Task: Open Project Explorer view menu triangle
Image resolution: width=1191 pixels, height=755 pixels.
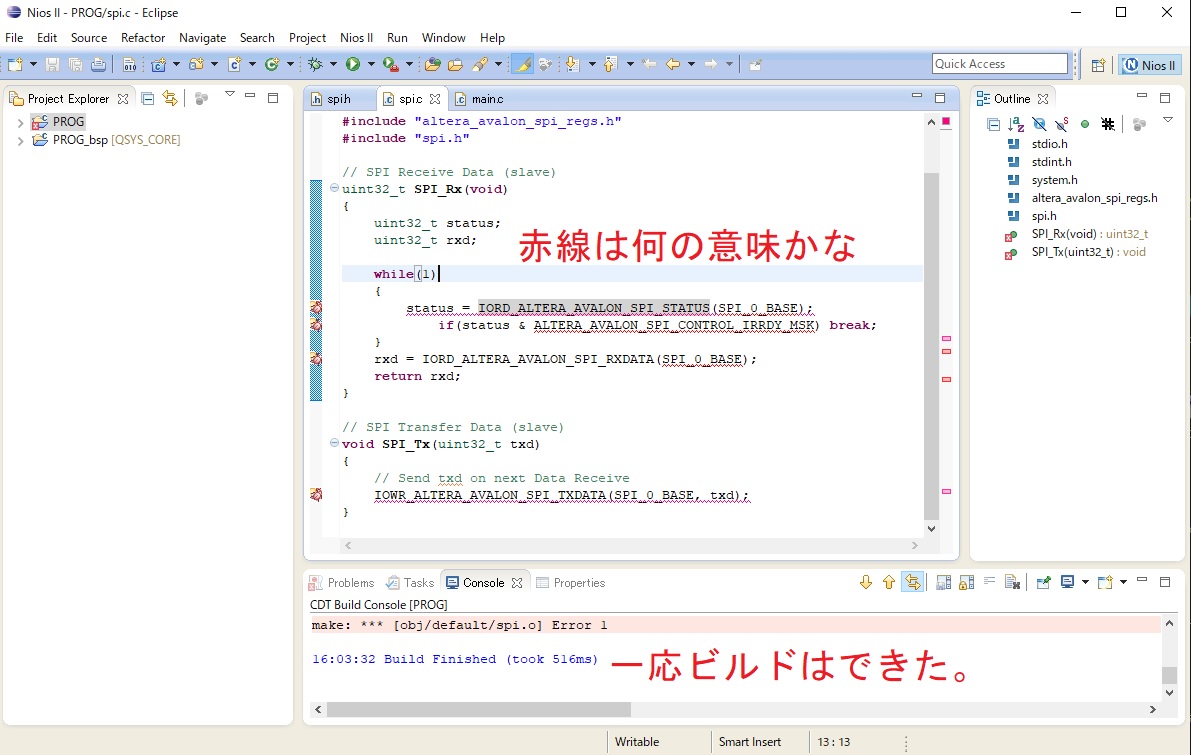Action: [x=229, y=95]
